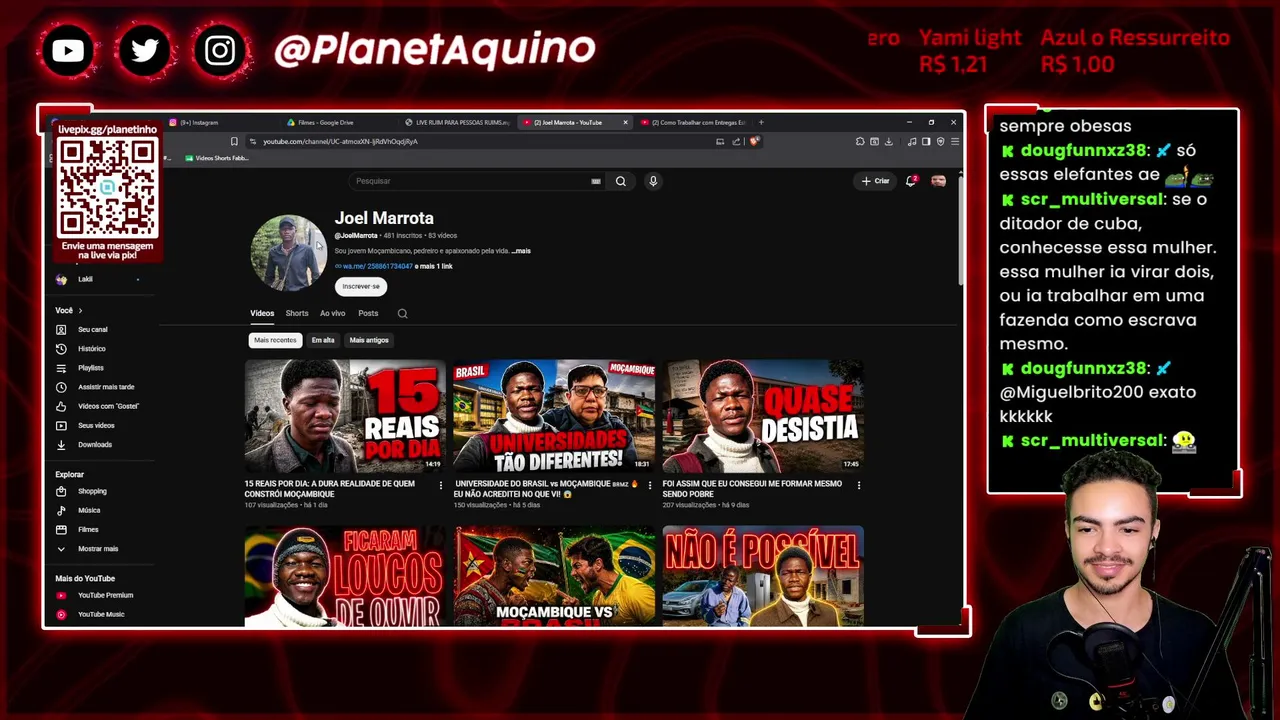Select the Mais recentes filter chip
Viewport: 1280px width, 720px height.
pyautogui.click(x=275, y=340)
